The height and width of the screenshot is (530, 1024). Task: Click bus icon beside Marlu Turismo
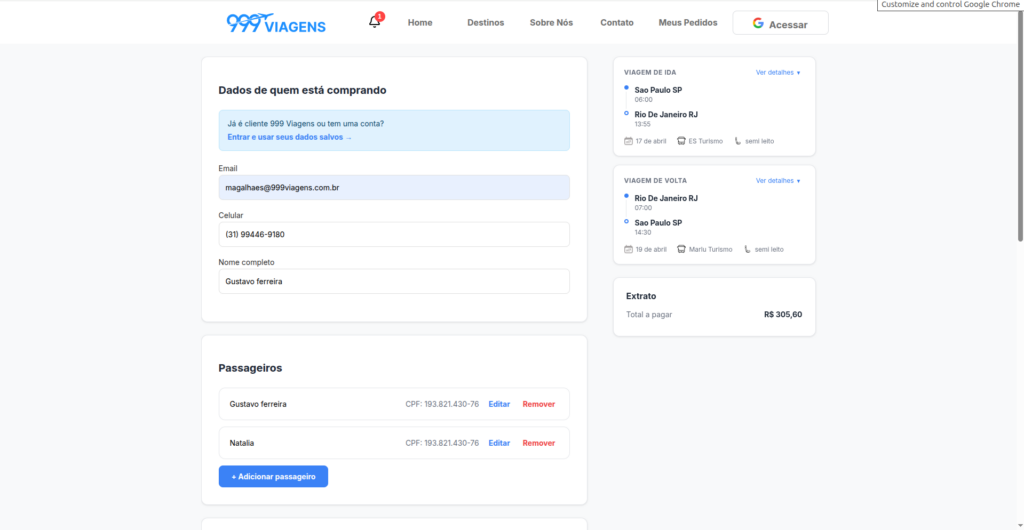(681, 249)
